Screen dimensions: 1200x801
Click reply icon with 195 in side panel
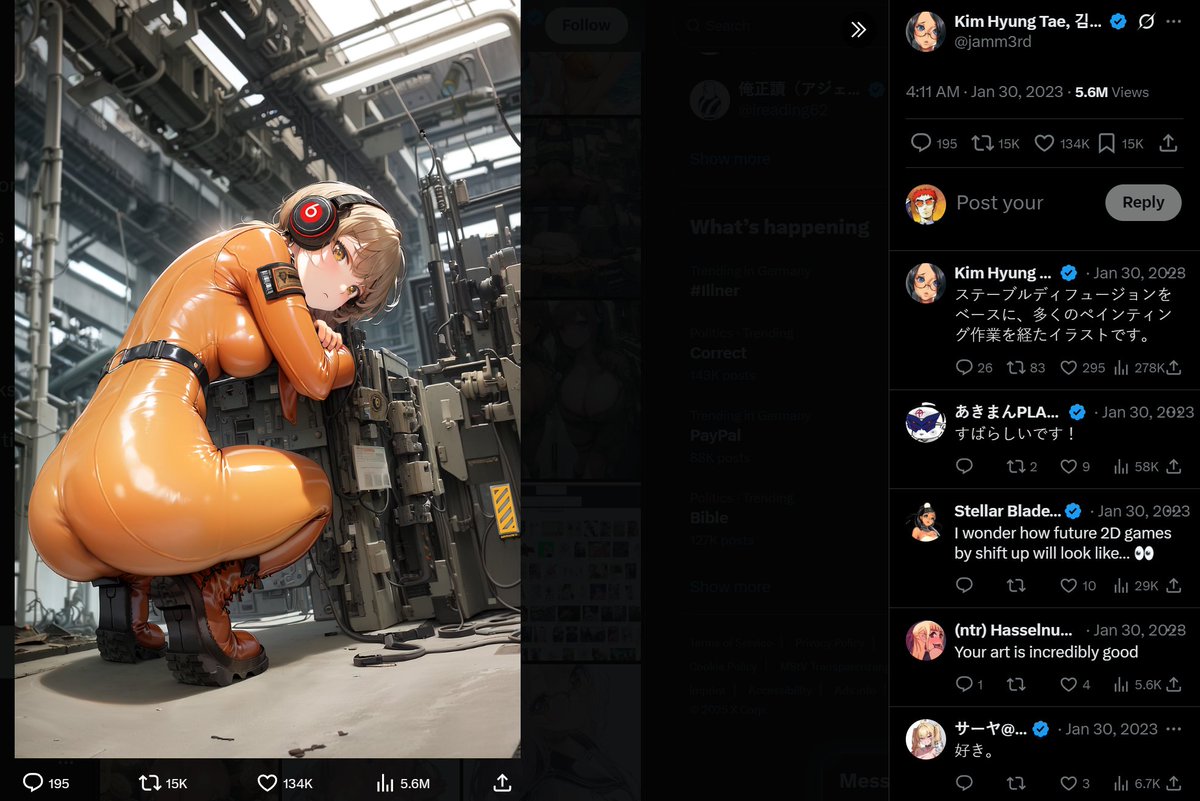point(934,143)
